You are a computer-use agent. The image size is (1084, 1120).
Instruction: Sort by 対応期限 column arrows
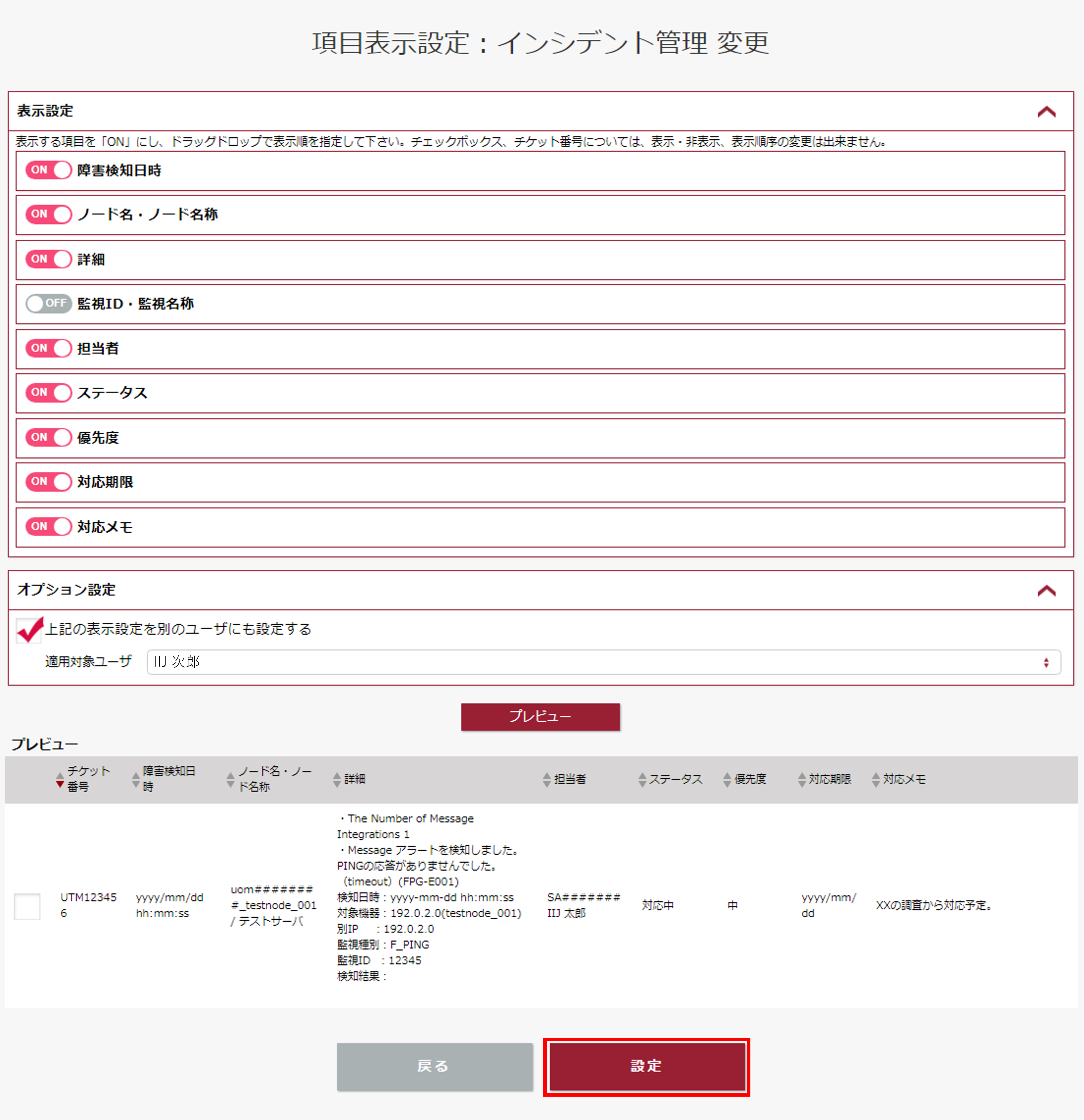click(x=802, y=779)
